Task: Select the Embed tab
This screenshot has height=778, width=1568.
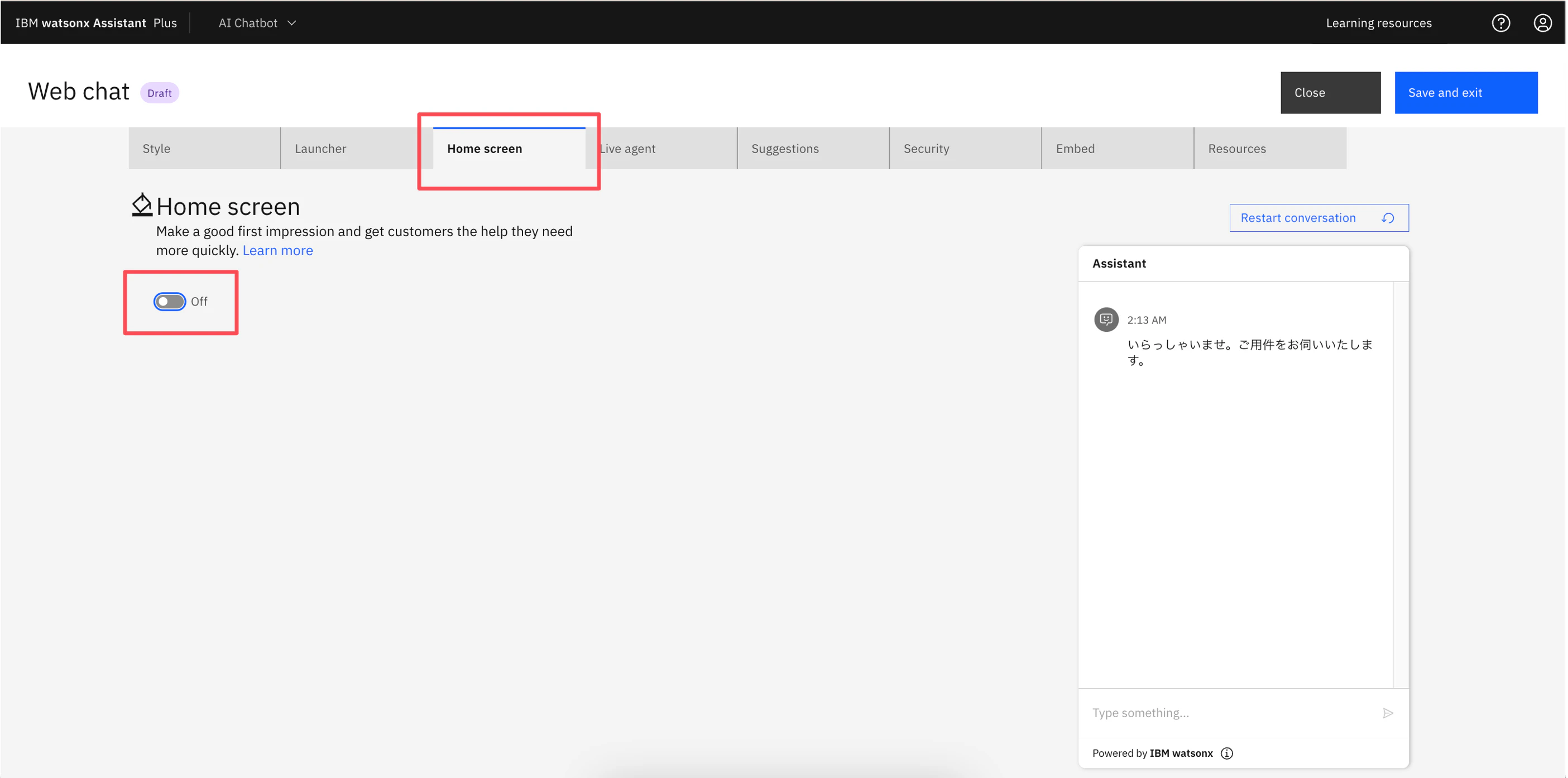Action: click(x=1117, y=149)
